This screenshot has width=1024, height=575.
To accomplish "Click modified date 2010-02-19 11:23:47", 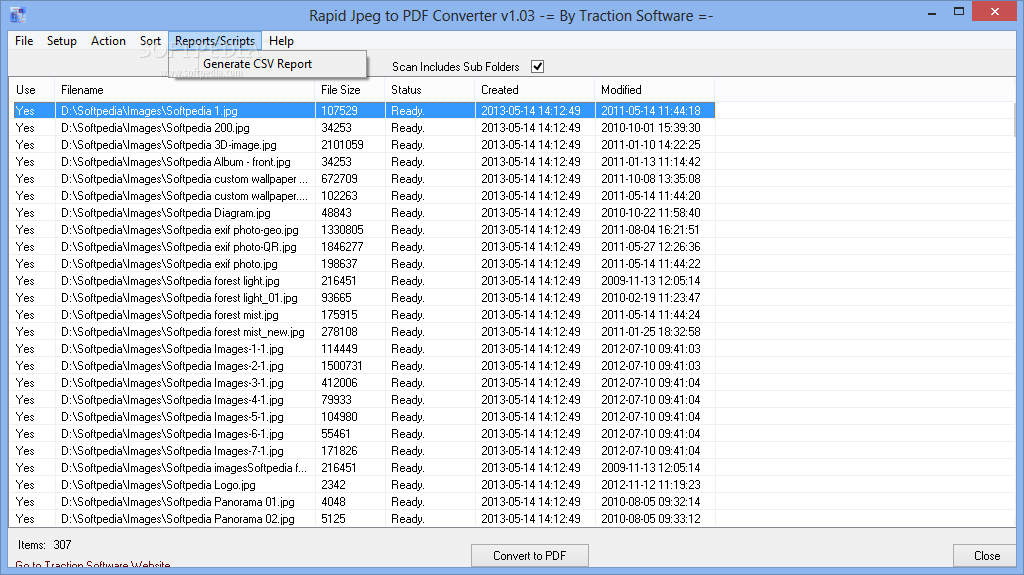I will [x=650, y=298].
